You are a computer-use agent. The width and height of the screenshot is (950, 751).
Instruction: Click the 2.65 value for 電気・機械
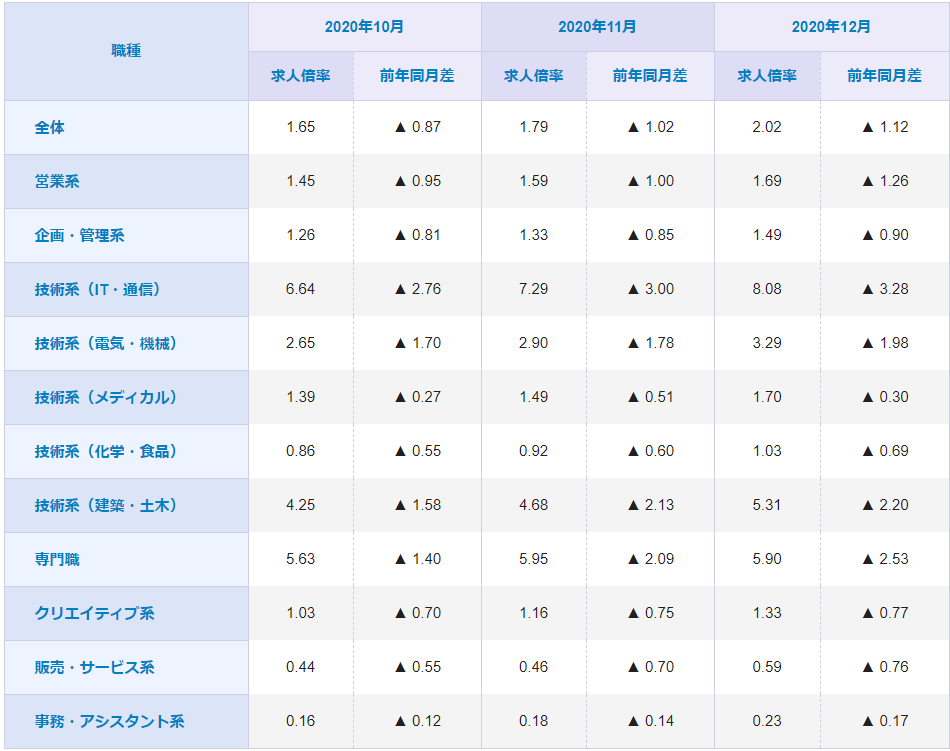pyautogui.click(x=301, y=343)
